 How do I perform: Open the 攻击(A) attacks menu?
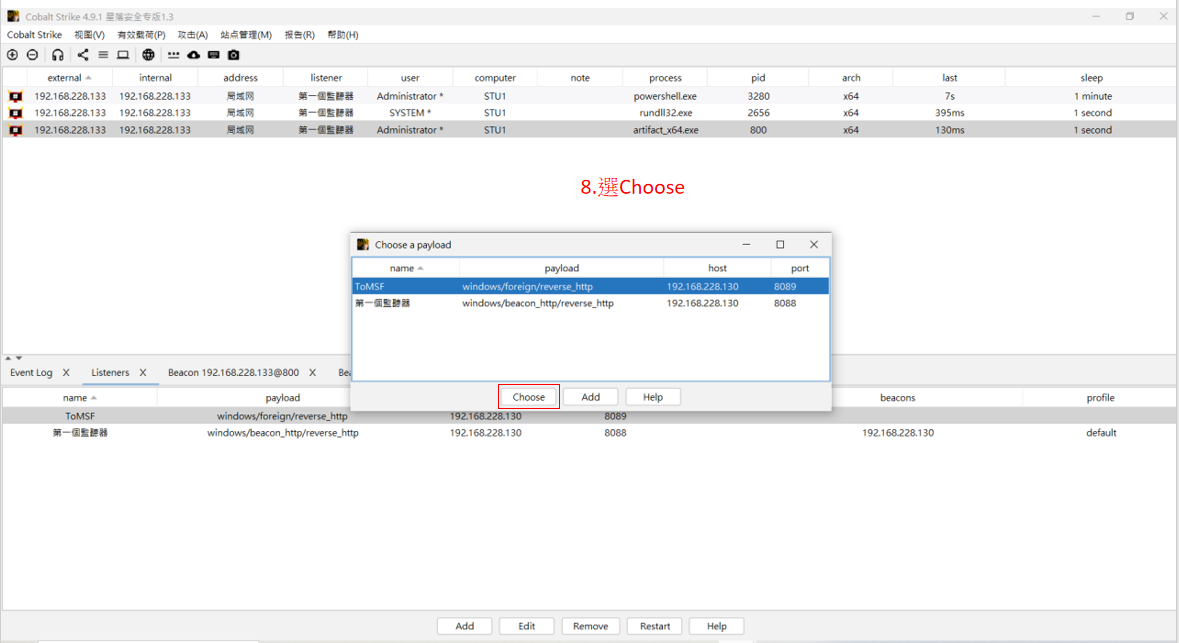point(192,35)
